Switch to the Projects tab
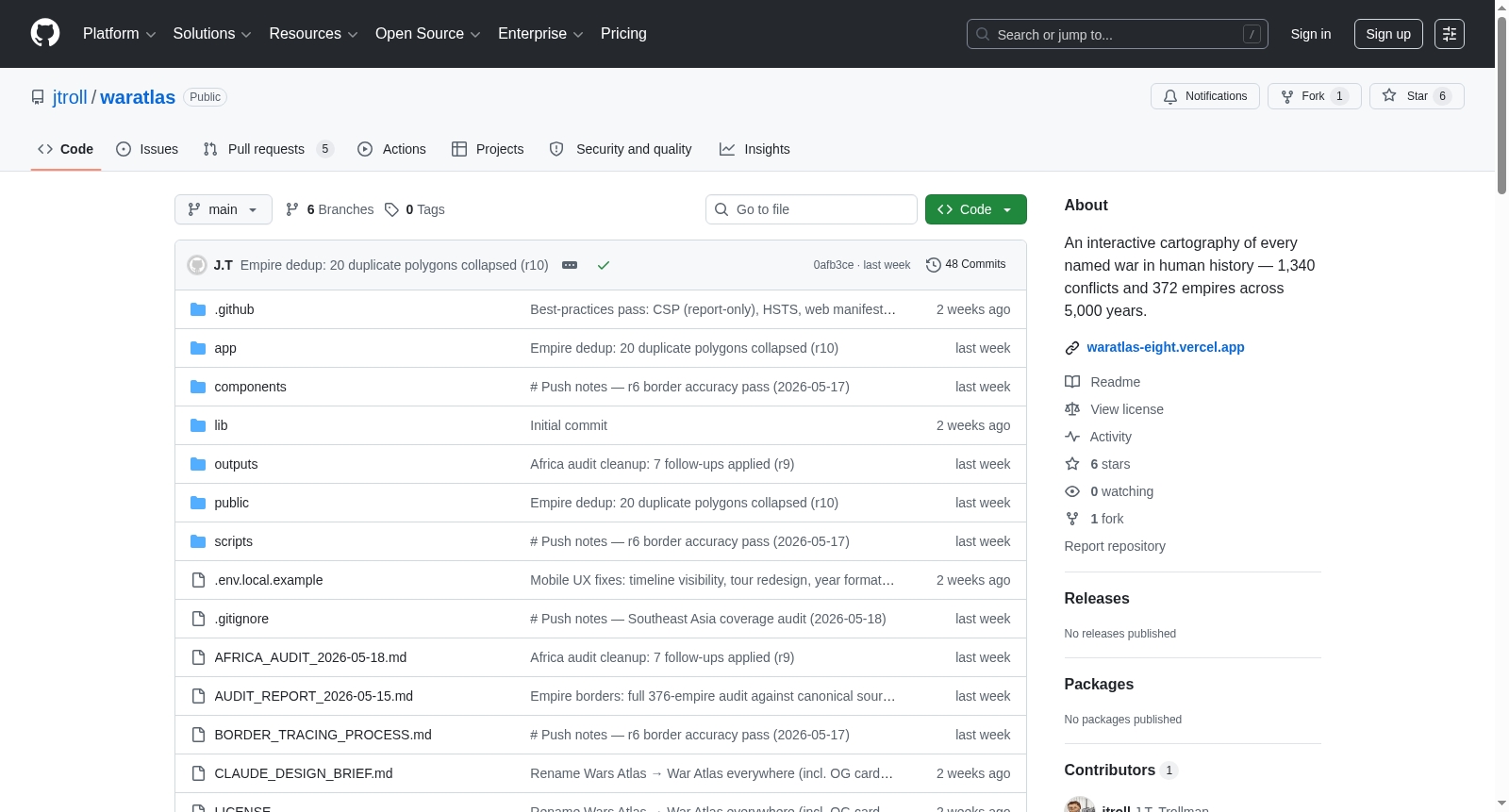Image resolution: width=1509 pixels, height=812 pixels. [488, 149]
